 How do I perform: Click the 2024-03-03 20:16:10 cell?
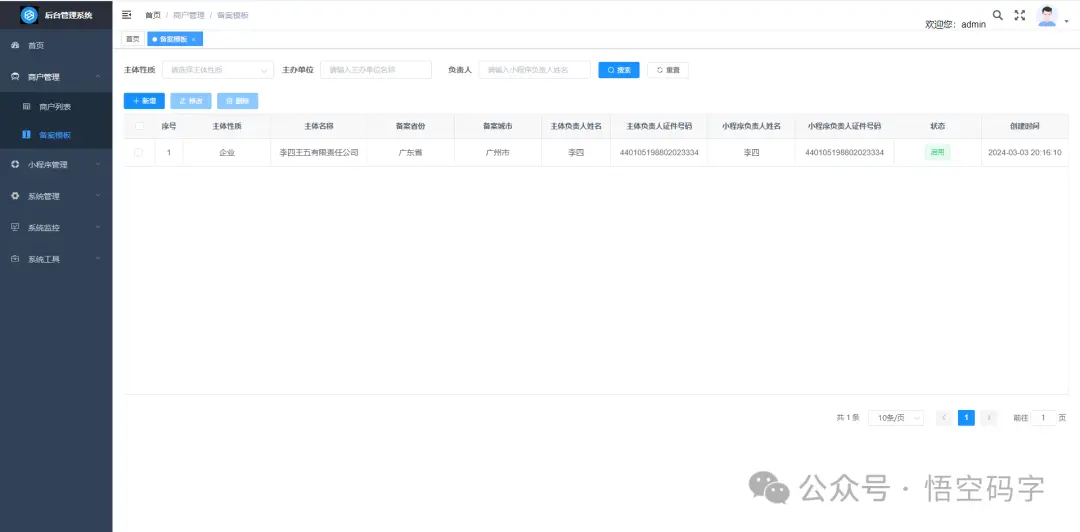[1024, 153]
